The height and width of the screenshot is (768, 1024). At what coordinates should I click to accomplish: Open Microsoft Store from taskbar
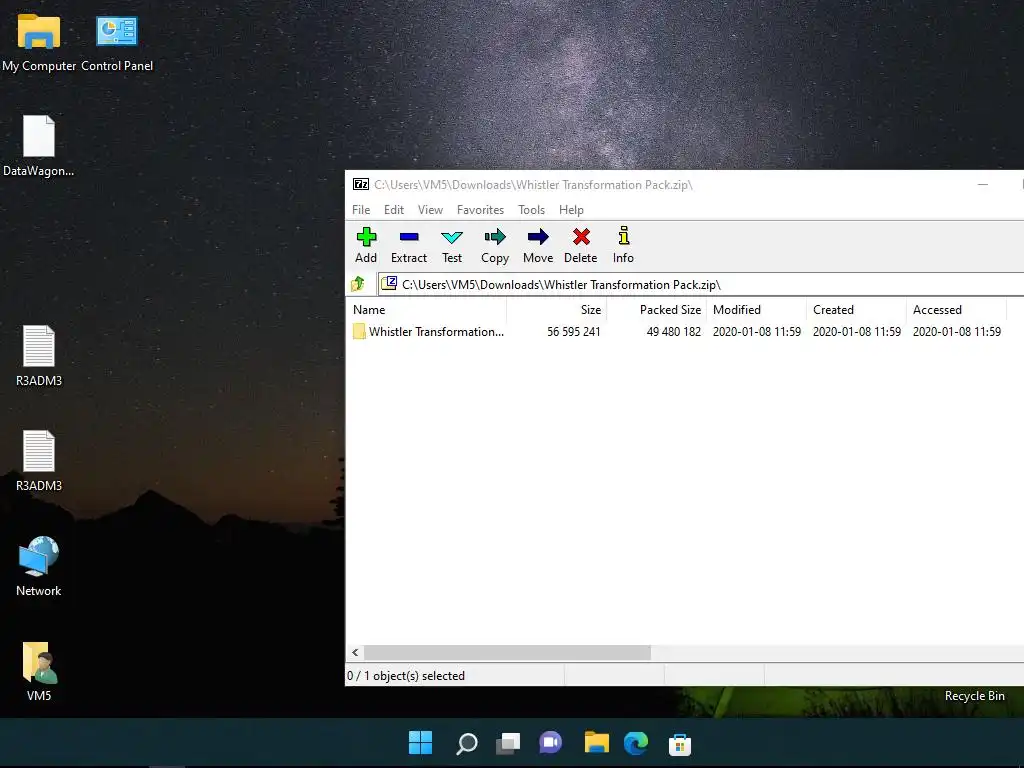(680, 744)
